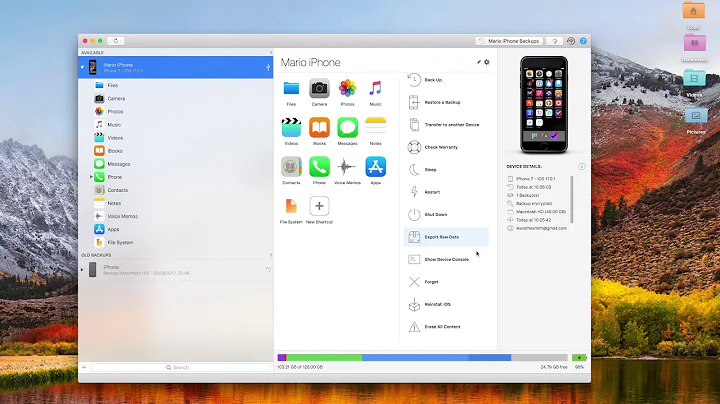Click restore icon on old iPhone backup row
Screen dimensions: 720x404
point(268,270)
